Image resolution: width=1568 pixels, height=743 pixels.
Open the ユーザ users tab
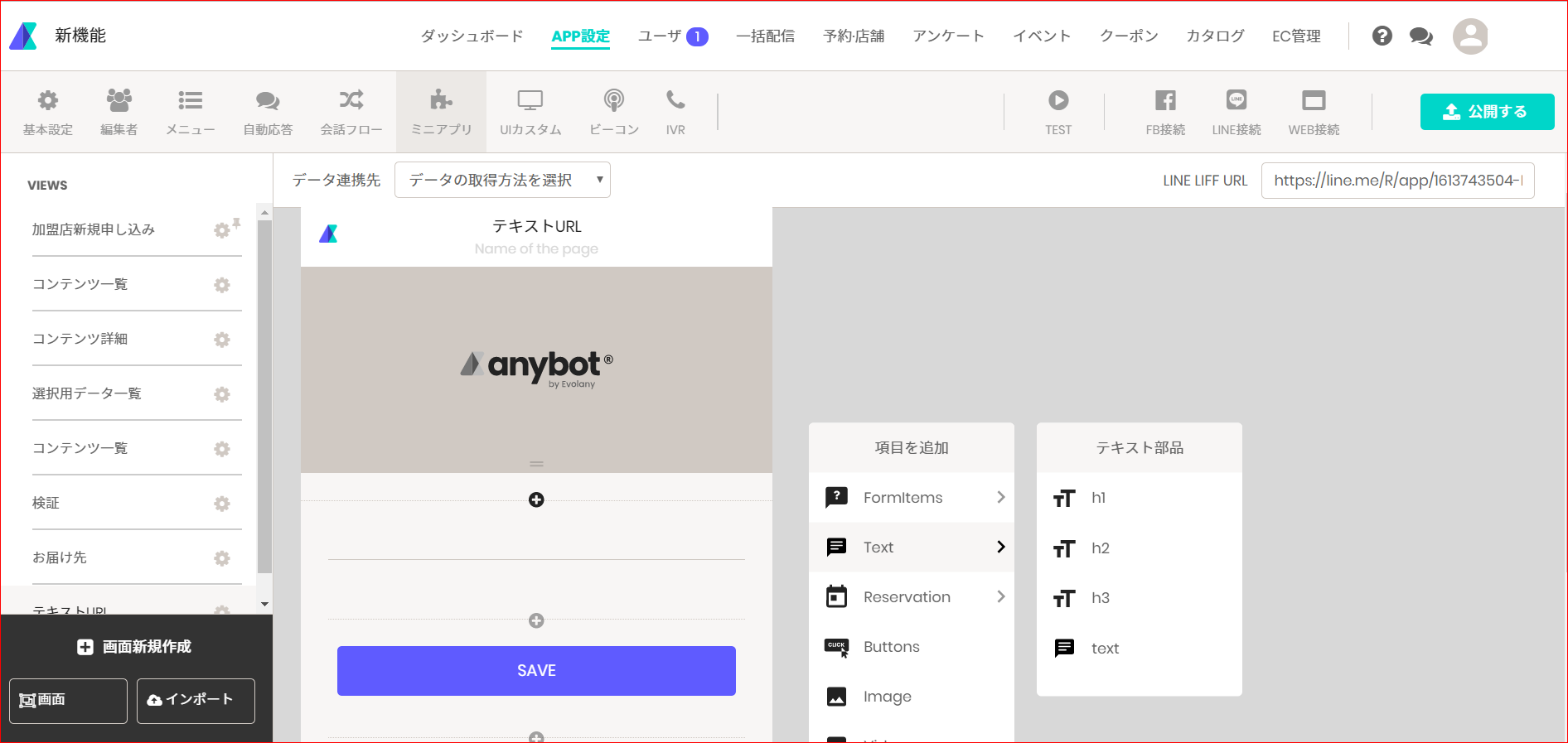click(x=673, y=36)
